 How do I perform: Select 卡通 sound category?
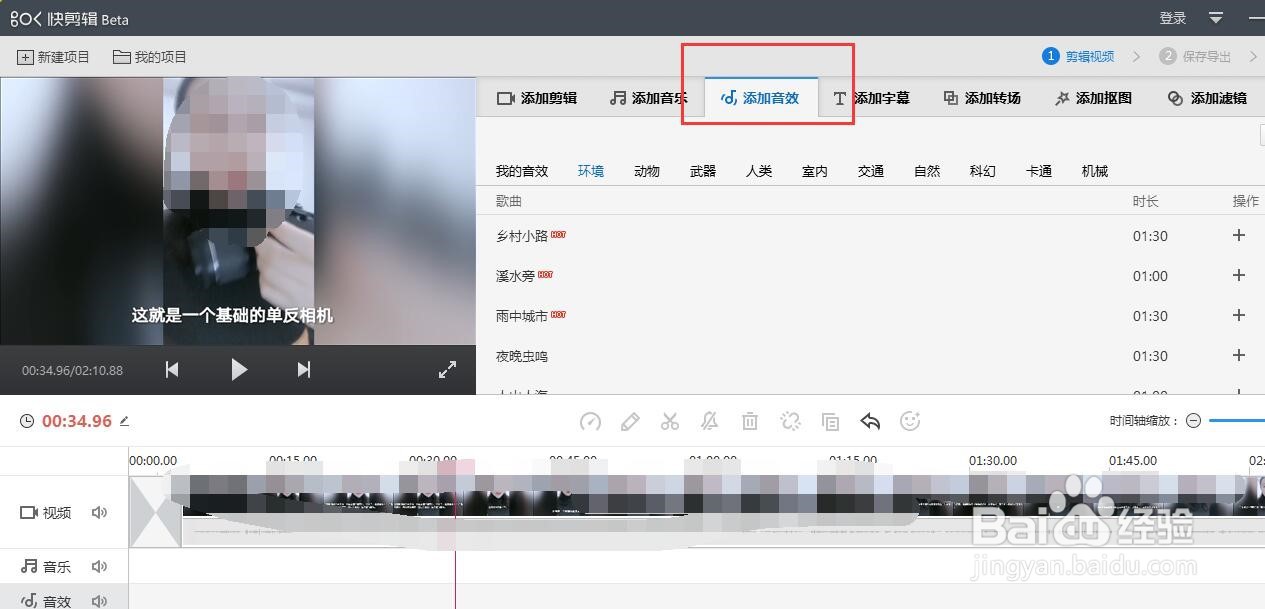[x=1039, y=171]
